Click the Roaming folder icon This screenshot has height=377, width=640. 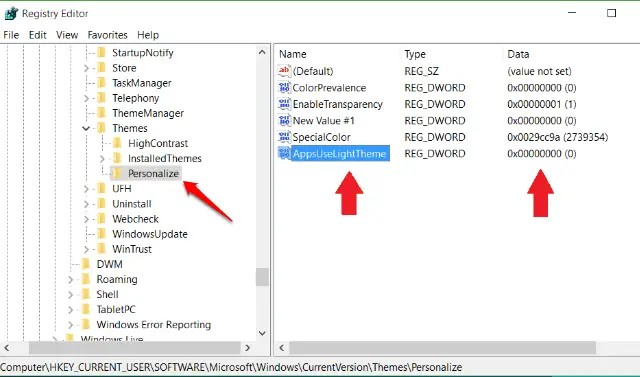(86, 279)
